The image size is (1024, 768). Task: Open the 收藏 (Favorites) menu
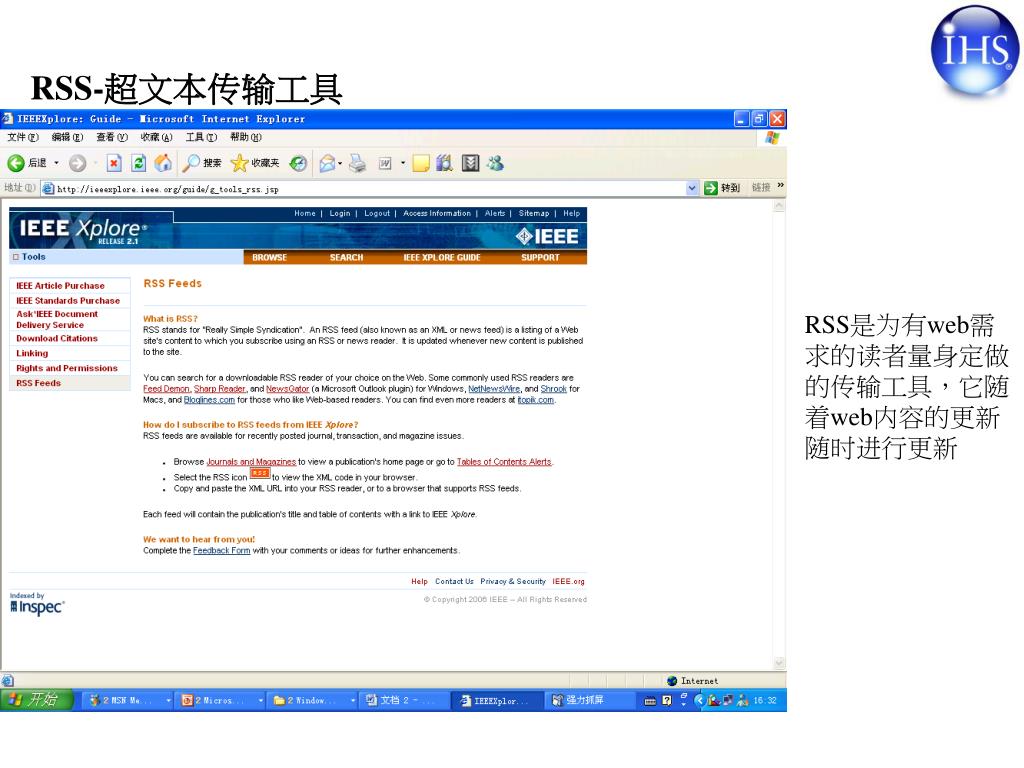coord(157,137)
